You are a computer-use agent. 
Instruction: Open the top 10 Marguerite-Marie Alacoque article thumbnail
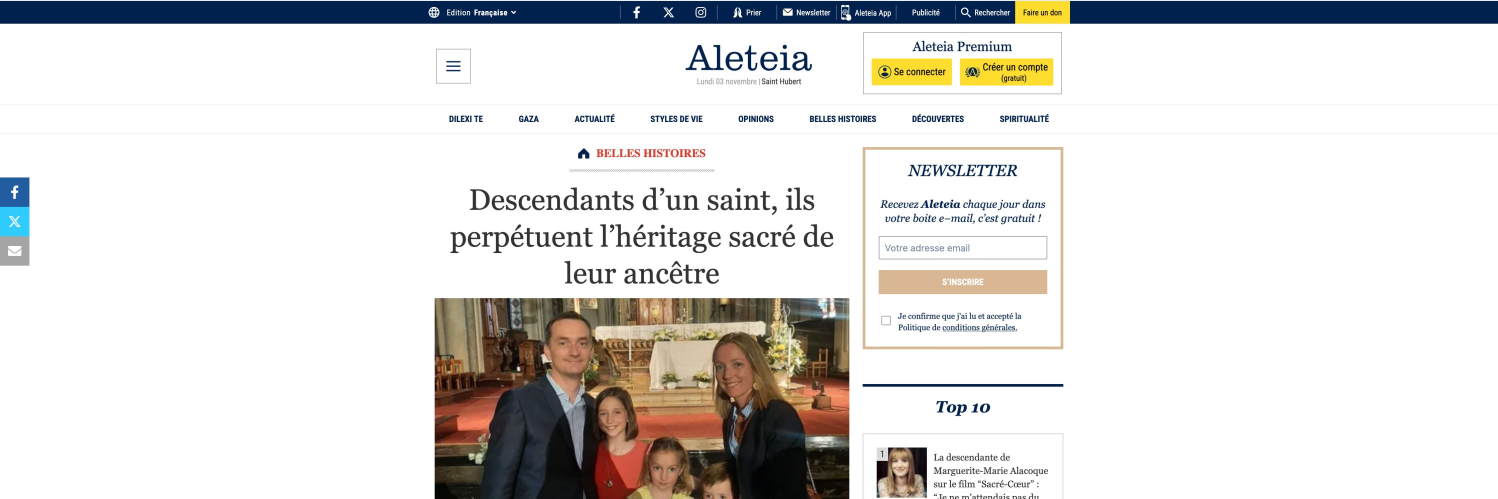click(901, 472)
